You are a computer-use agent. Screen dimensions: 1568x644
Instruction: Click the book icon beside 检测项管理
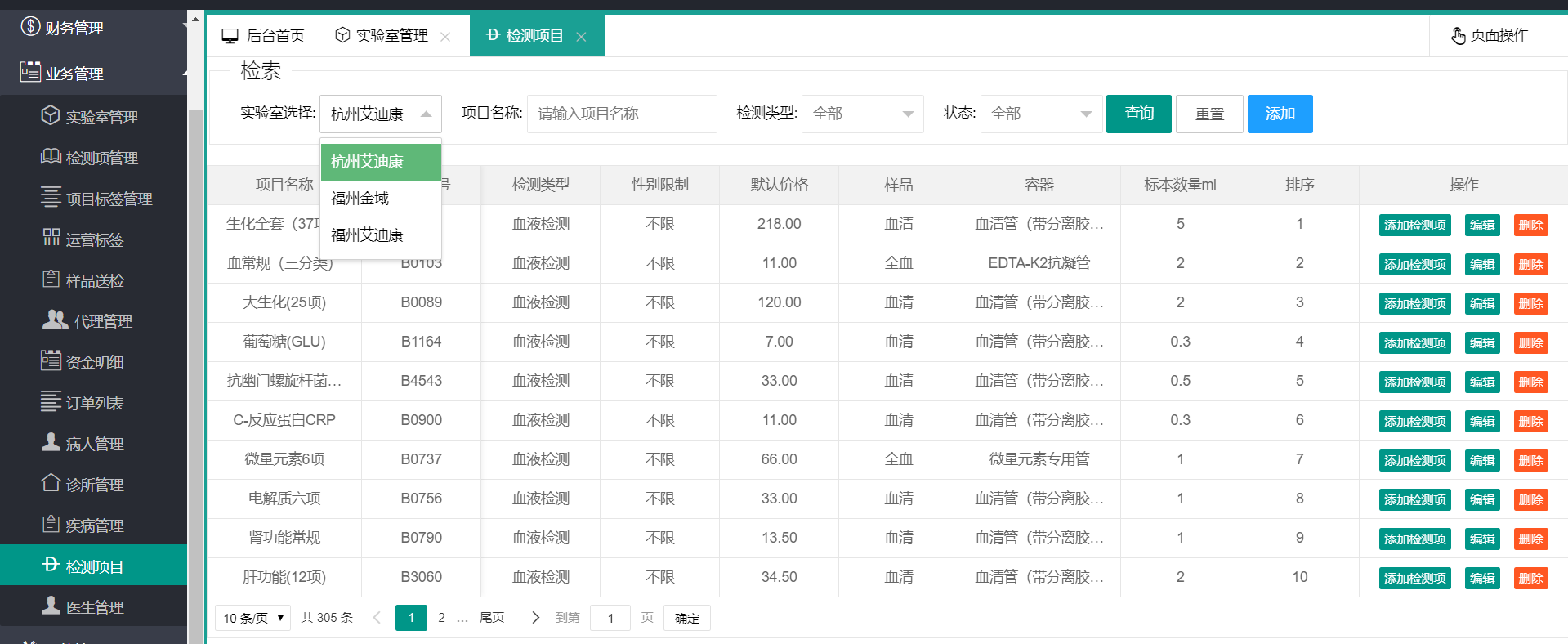51,156
